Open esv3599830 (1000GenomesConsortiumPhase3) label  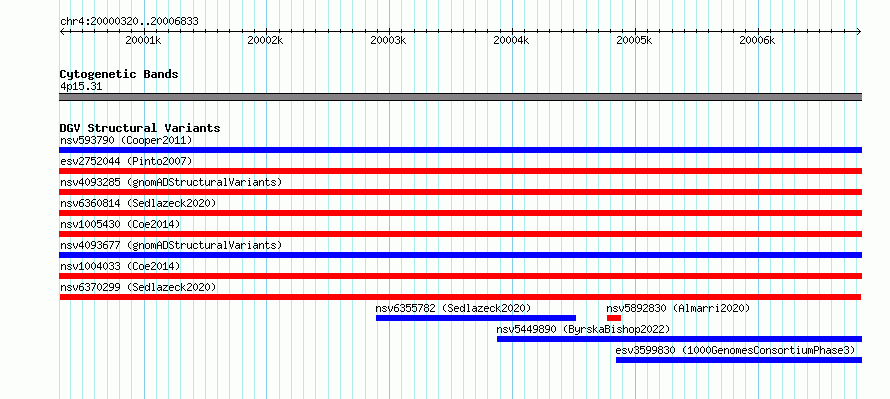pos(735,350)
